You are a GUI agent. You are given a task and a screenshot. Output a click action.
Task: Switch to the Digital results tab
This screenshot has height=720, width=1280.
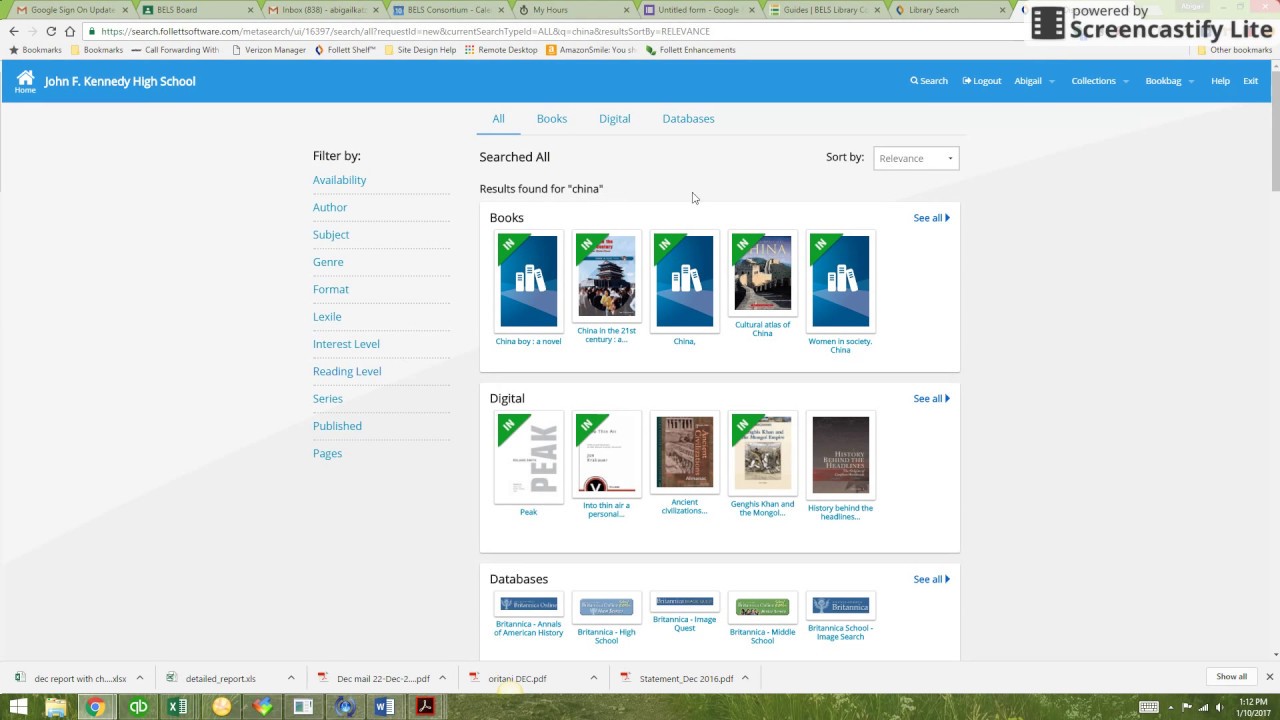pyautogui.click(x=615, y=118)
